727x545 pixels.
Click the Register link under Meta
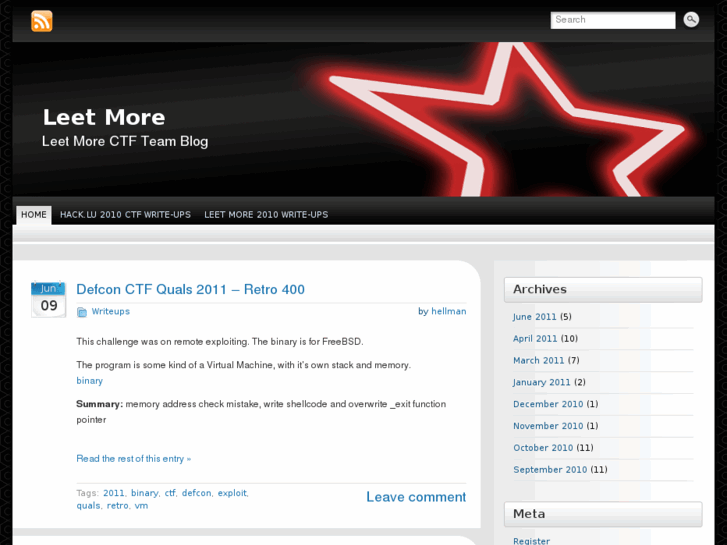pyautogui.click(x=531, y=541)
